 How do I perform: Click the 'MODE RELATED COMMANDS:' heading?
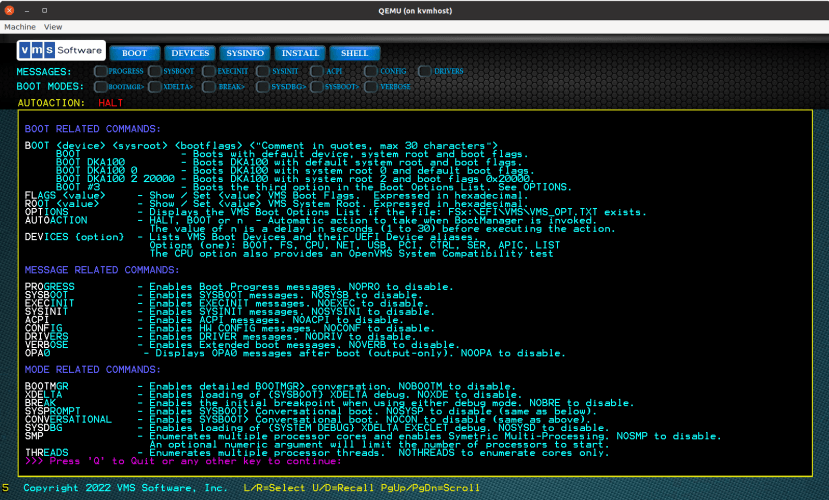point(93,369)
